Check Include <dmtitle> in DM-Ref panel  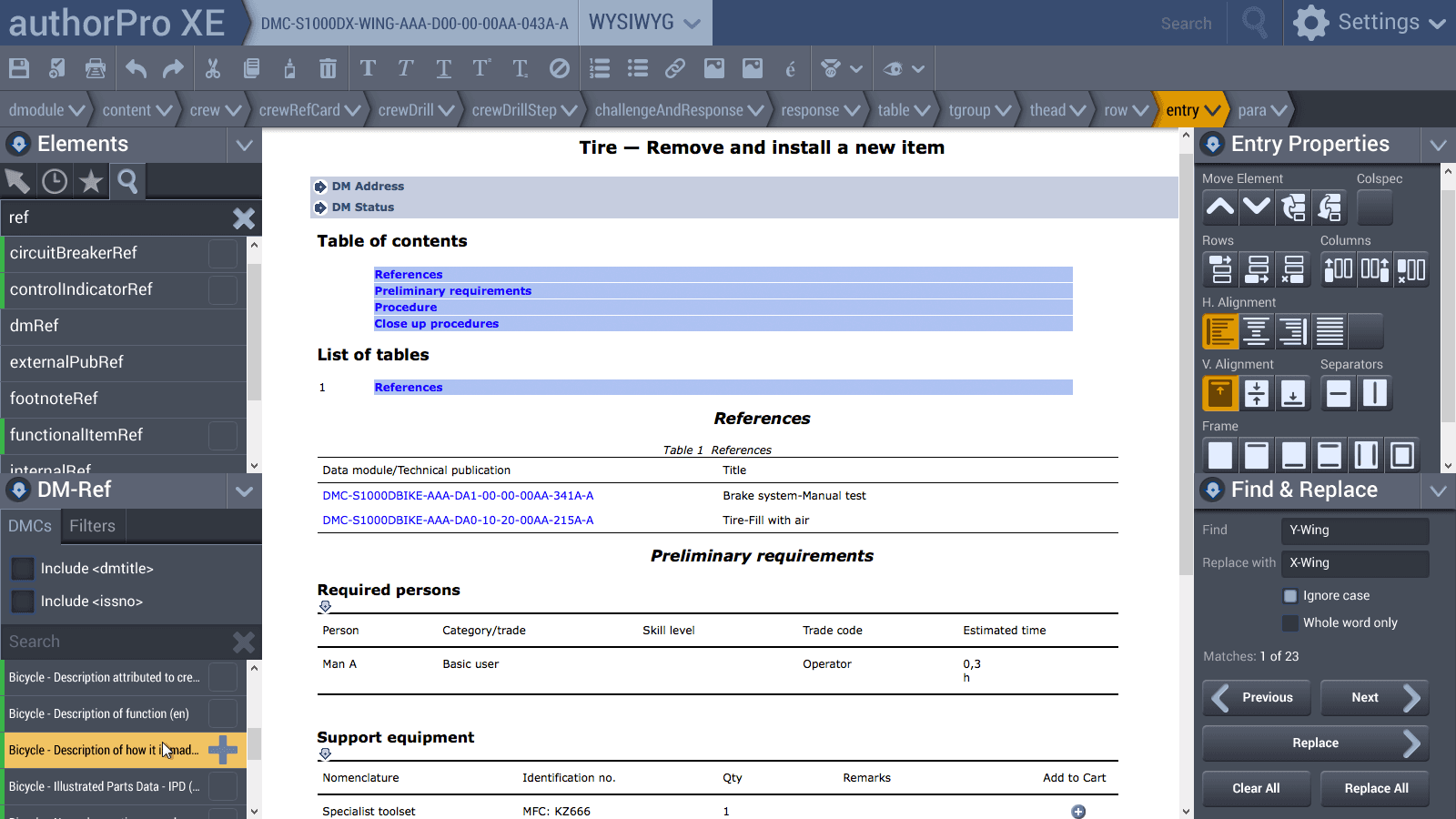point(22,568)
